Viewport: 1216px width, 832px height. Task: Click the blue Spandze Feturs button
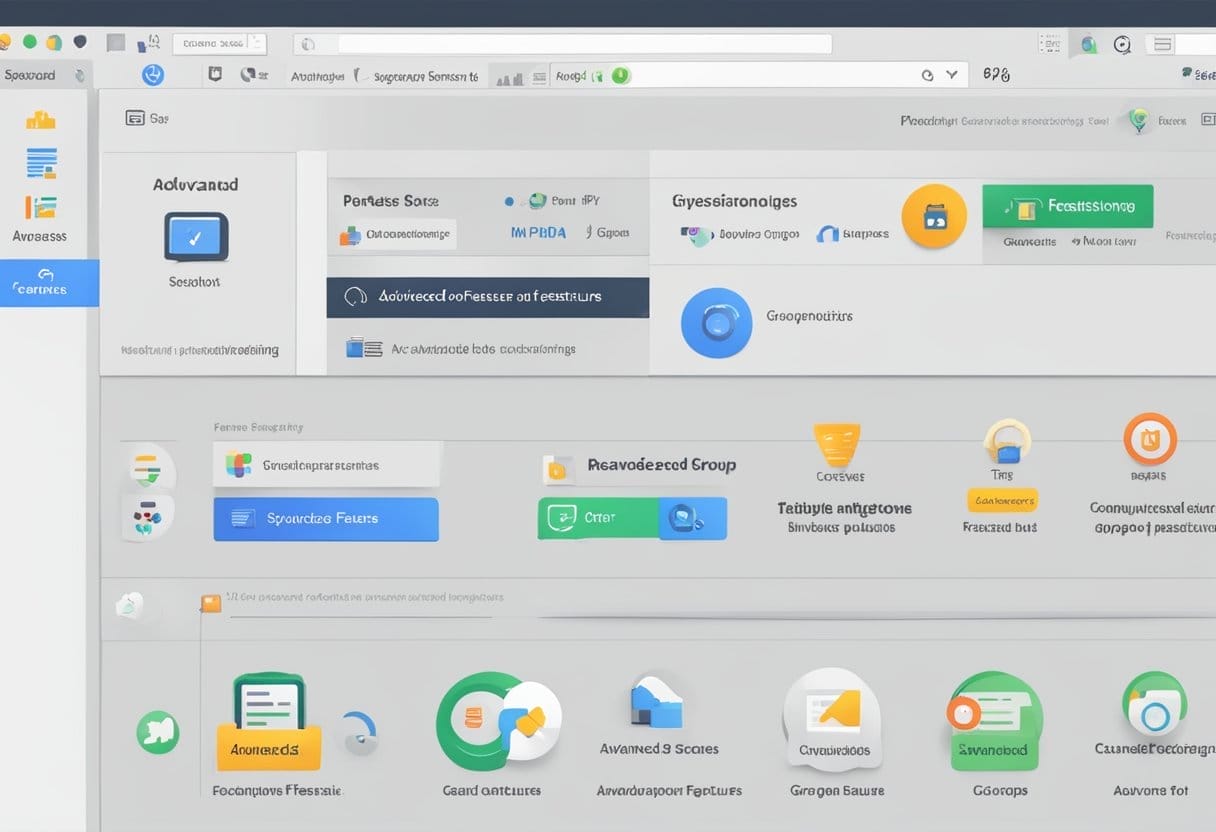(325, 519)
